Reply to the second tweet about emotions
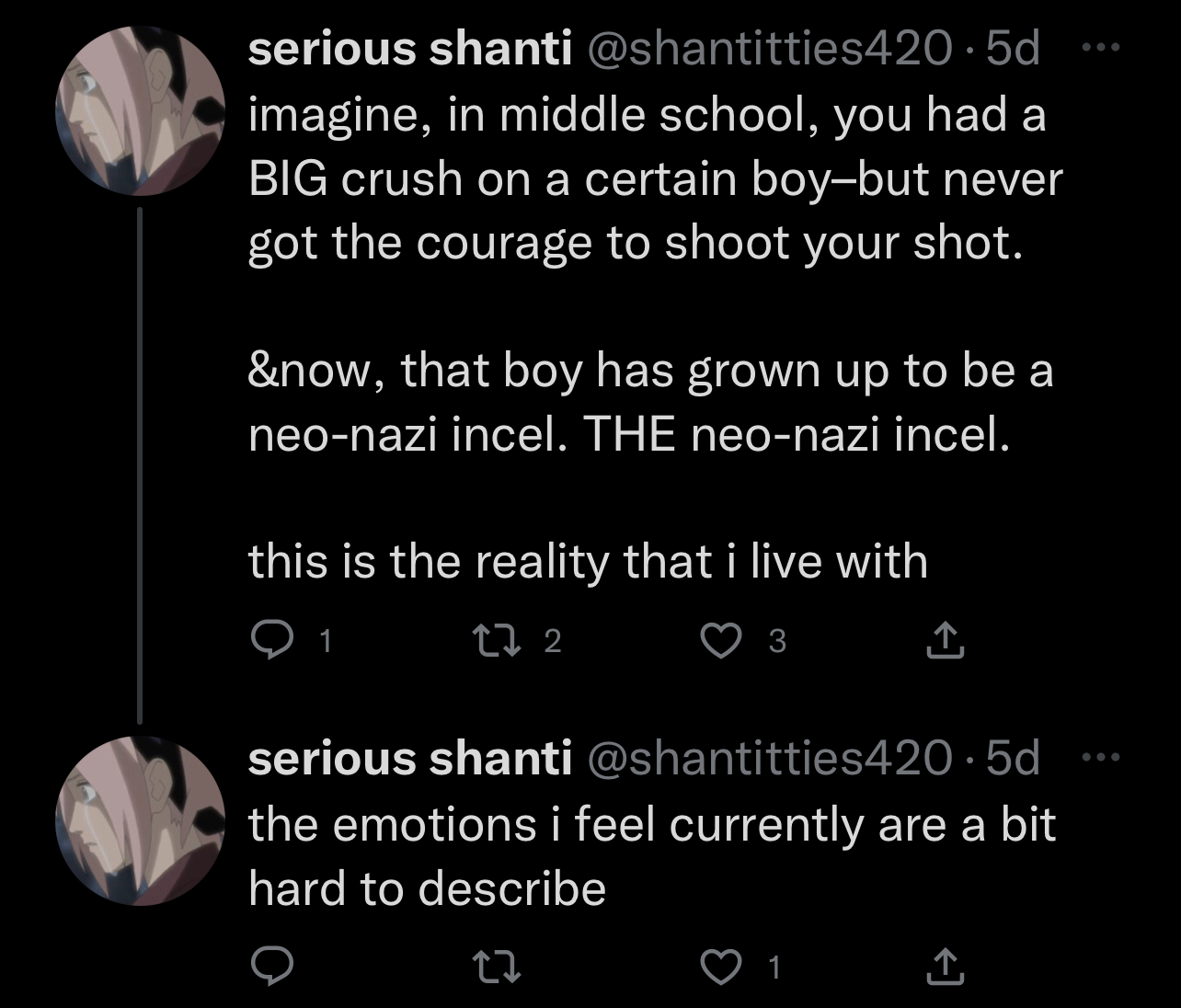The image size is (1181, 1008). [272, 967]
